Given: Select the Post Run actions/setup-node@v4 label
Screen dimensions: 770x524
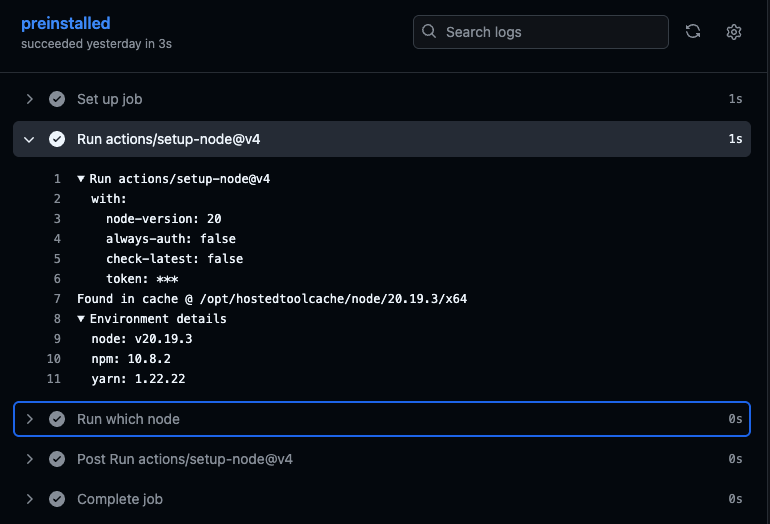Looking at the screenshot, I should (x=185, y=459).
